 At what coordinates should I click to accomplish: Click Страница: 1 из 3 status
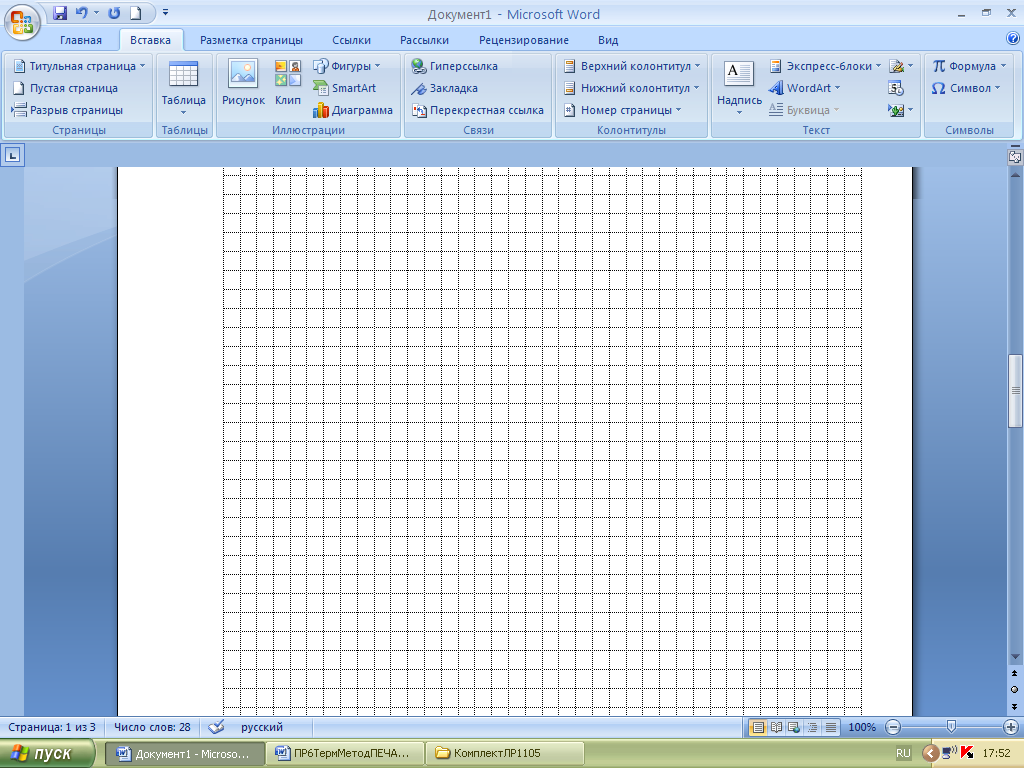point(52,727)
